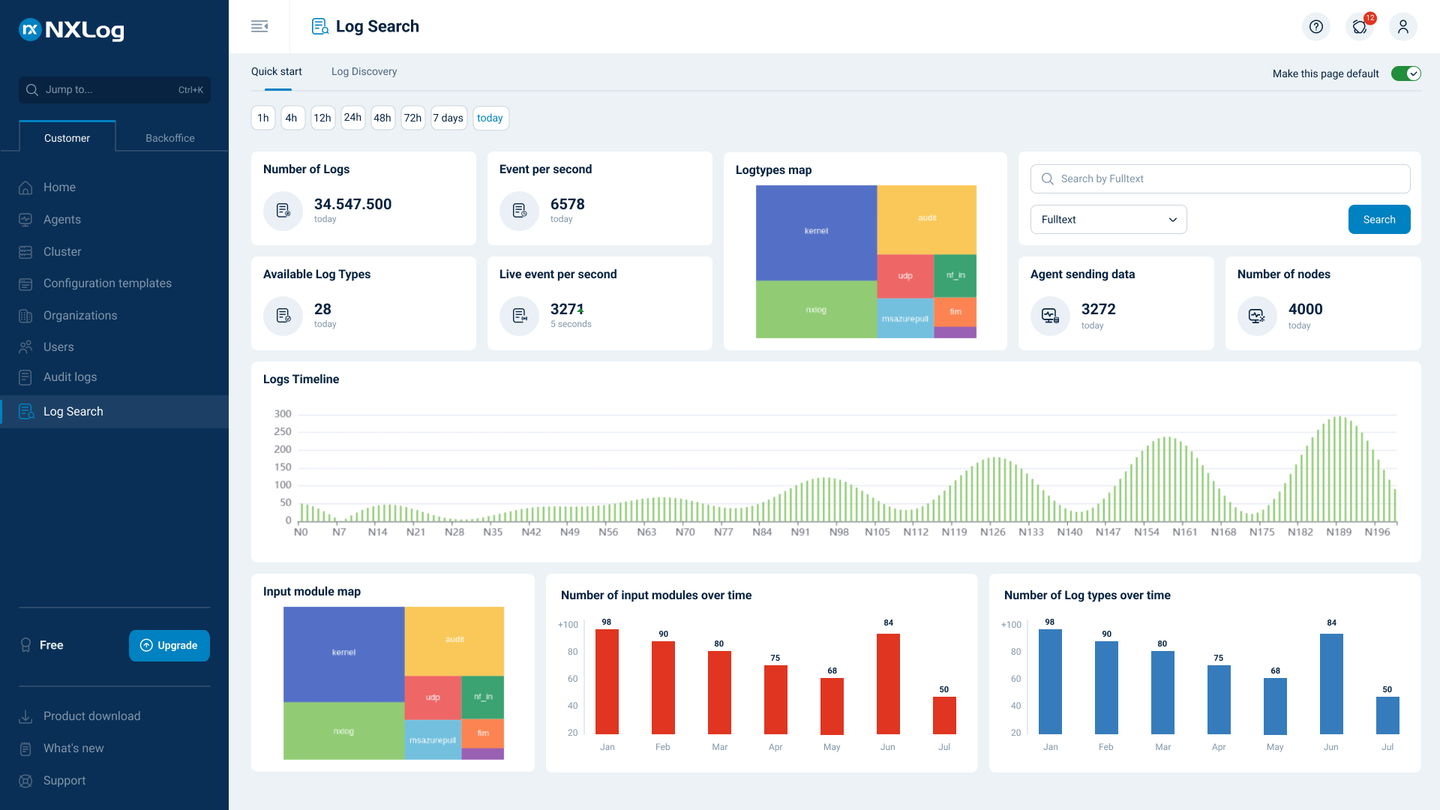Screen dimensions: 1440x810
Task: Click nxlog block in Input module map
Action: point(343,731)
